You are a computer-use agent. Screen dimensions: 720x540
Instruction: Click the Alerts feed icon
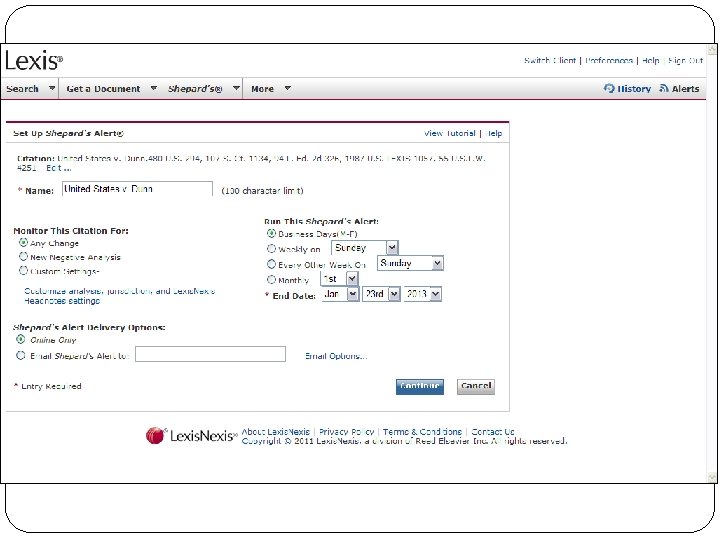[664, 88]
